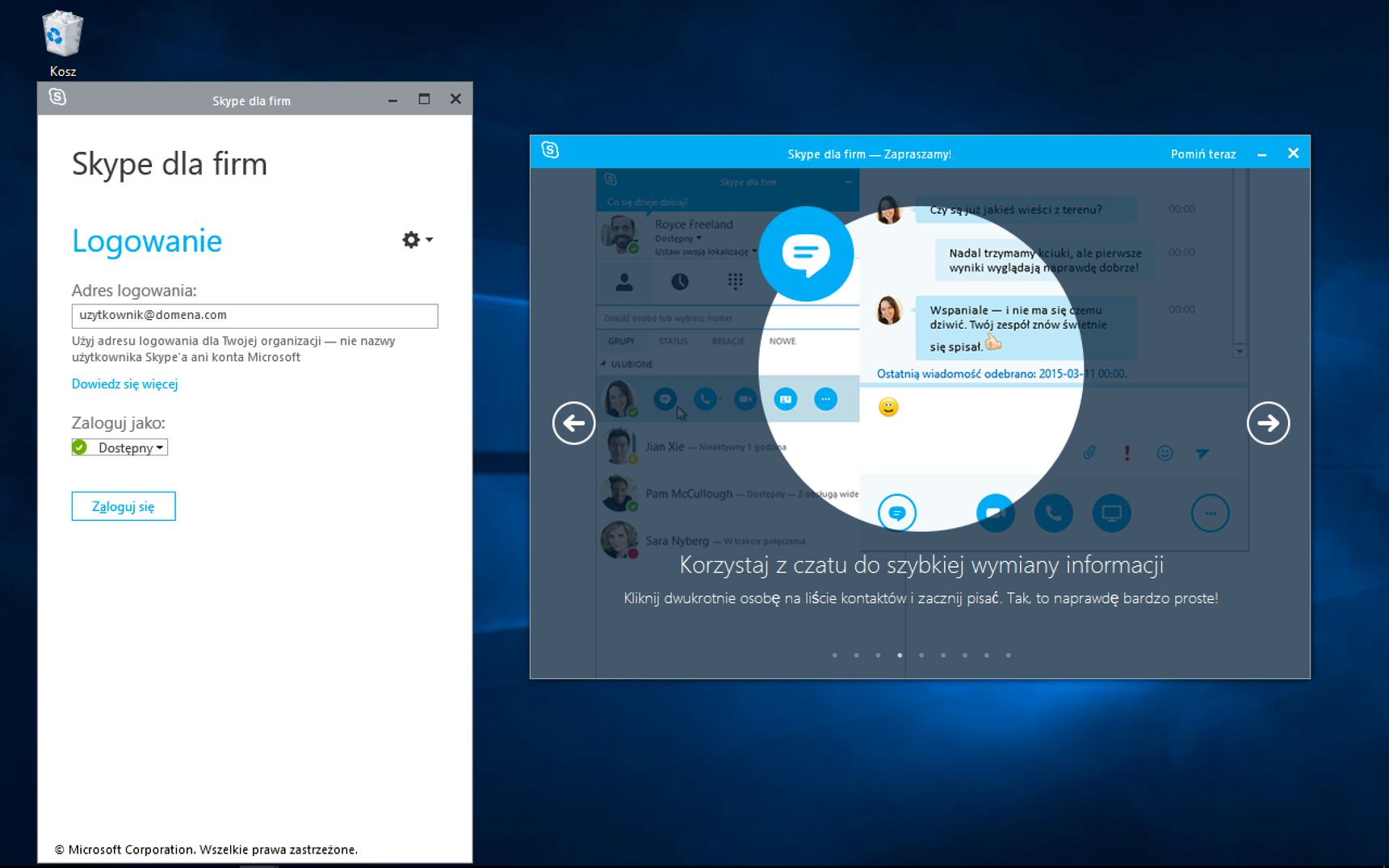The width and height of the screenshot is (1389, 868).
Task: Open the Kosz recycle bin desktop icon
Action: [62, 44]
